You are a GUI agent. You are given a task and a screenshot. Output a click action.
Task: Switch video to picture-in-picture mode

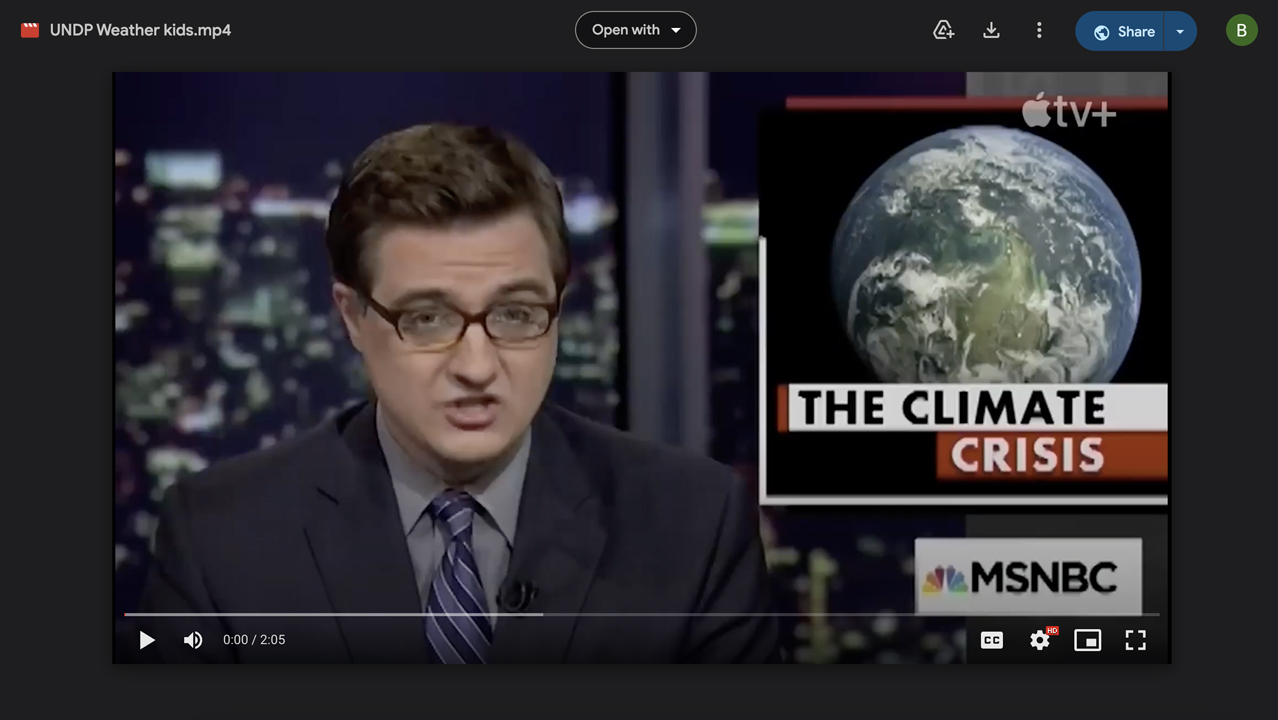coord(1088,640)
